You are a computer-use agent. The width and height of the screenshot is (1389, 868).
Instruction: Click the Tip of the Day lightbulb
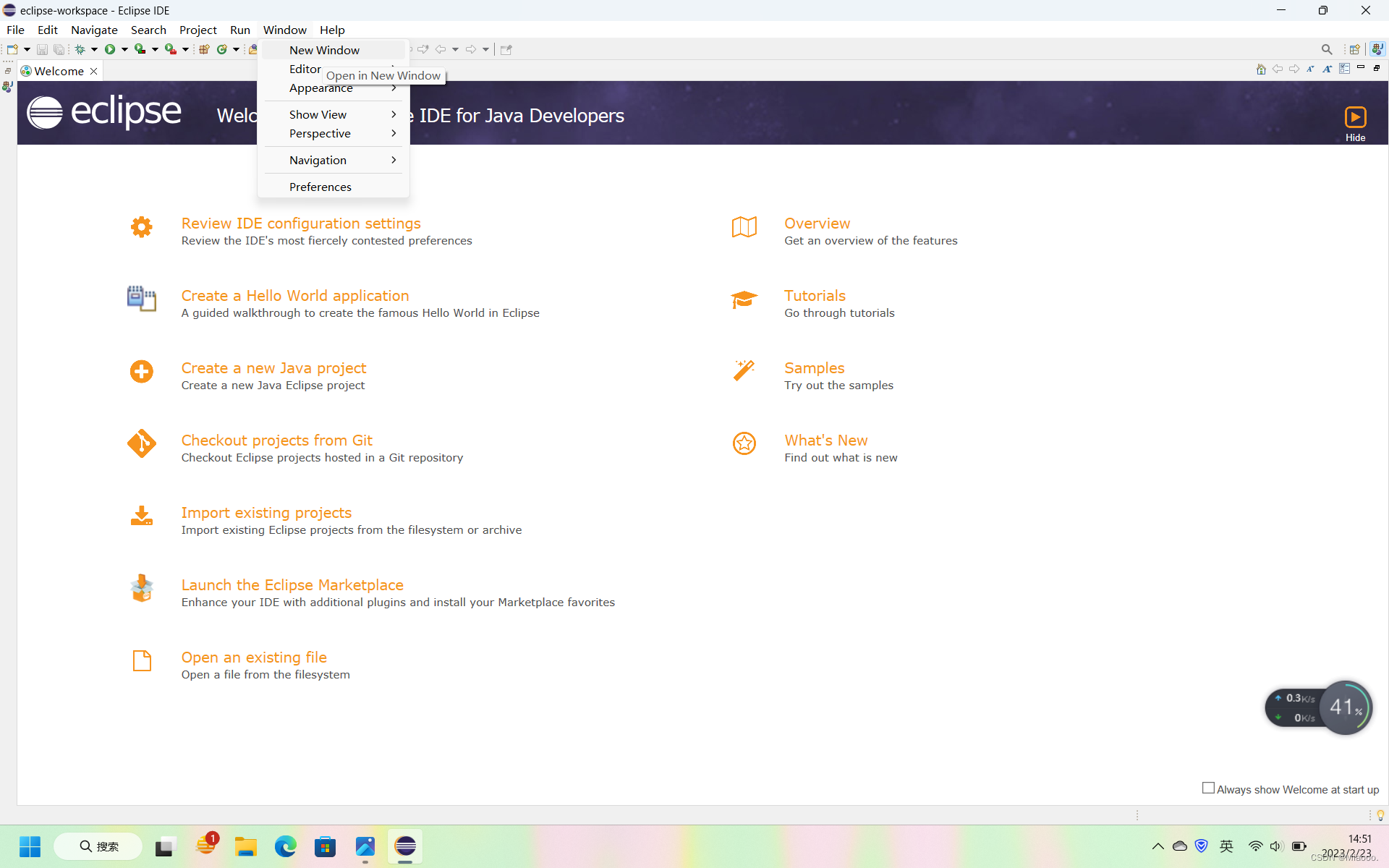(1380, 815)
